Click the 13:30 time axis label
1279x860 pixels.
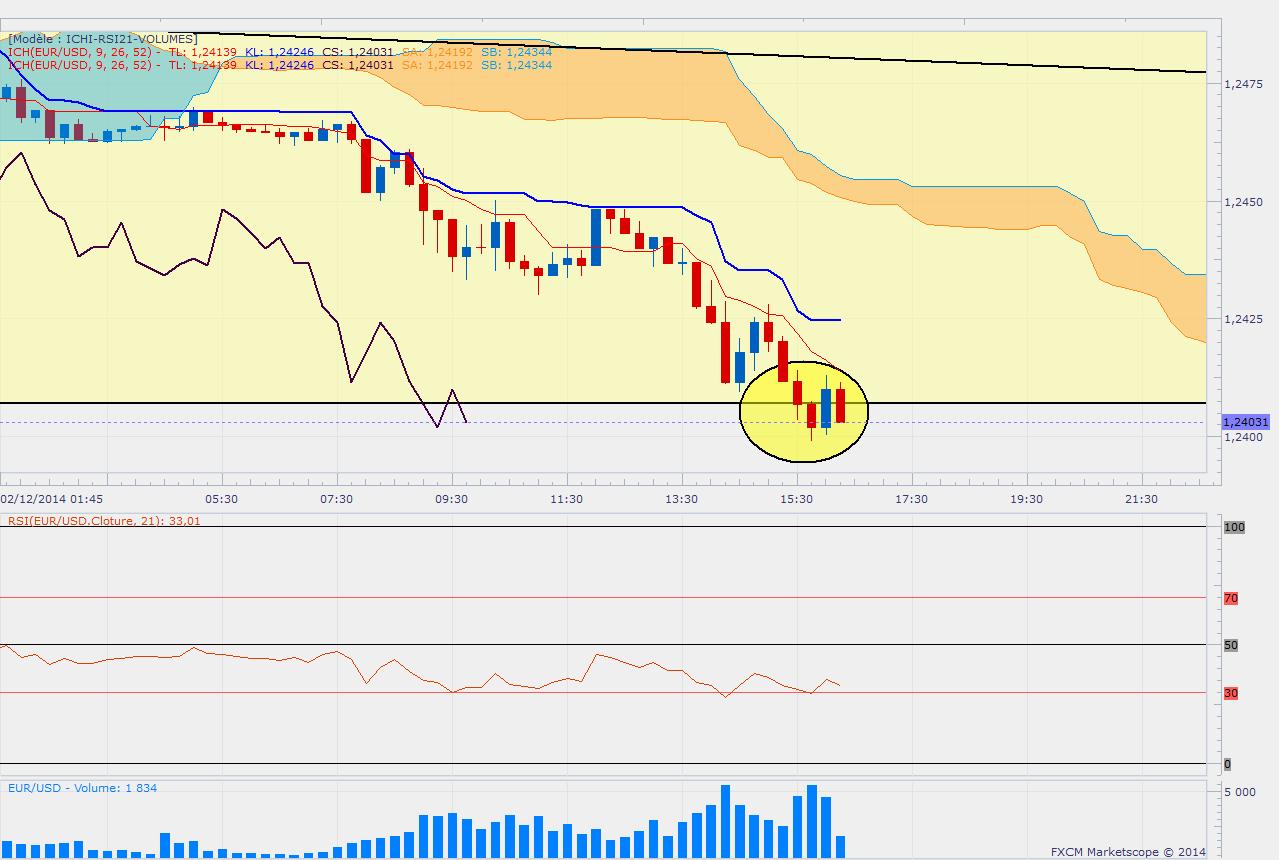pos(681,499)
